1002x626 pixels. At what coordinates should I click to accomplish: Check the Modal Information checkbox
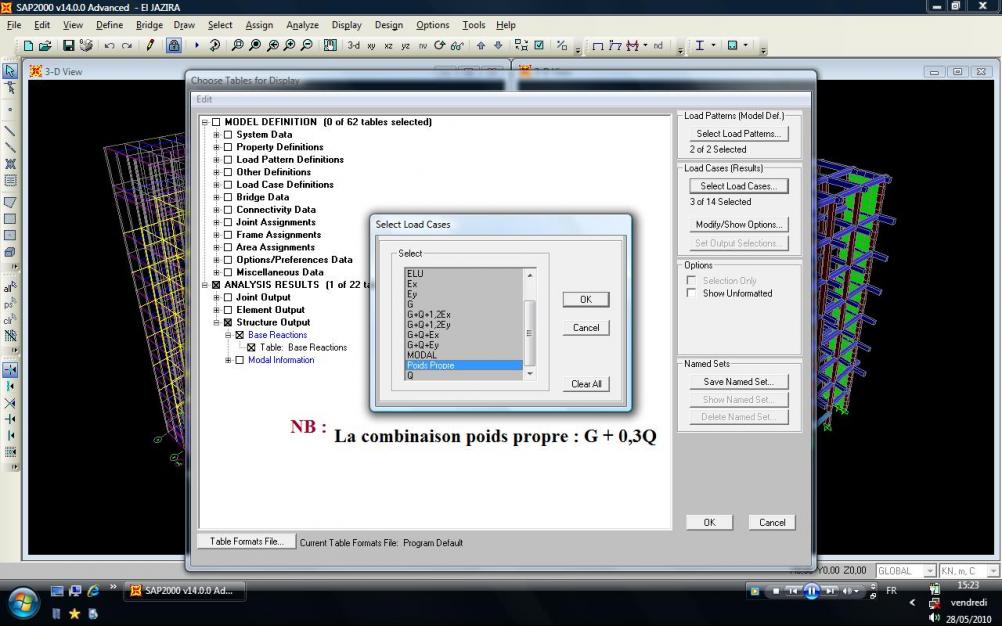point(240,360)
